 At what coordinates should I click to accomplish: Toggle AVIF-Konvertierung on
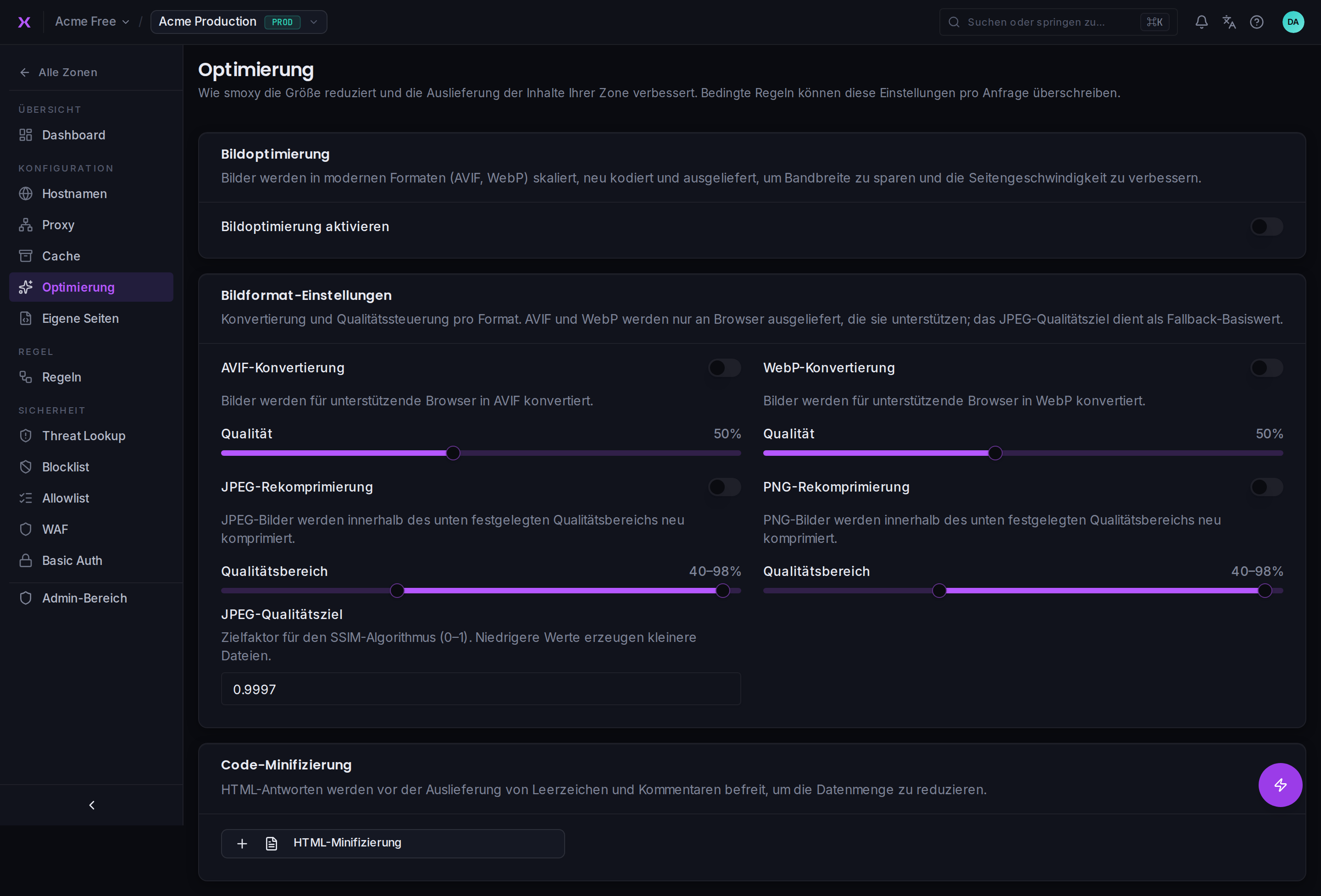(x=724, y=368)
